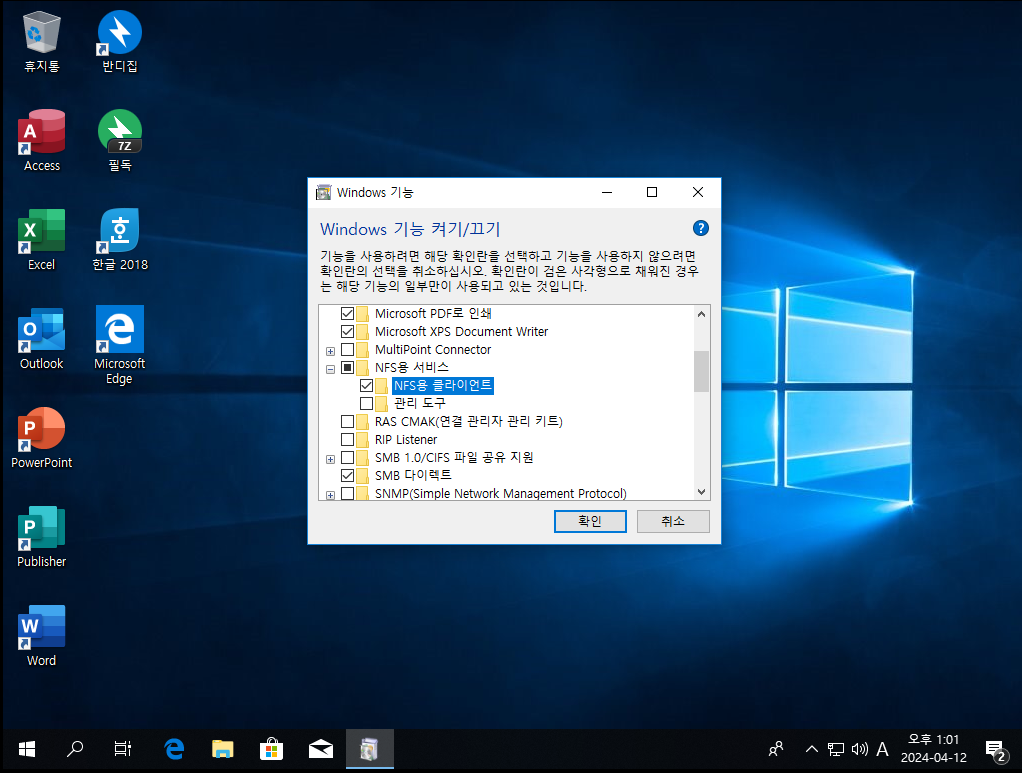The width and height of the screenshot is (1022, 773).
Task: Open the People icon in system tray
Action: 776,750
